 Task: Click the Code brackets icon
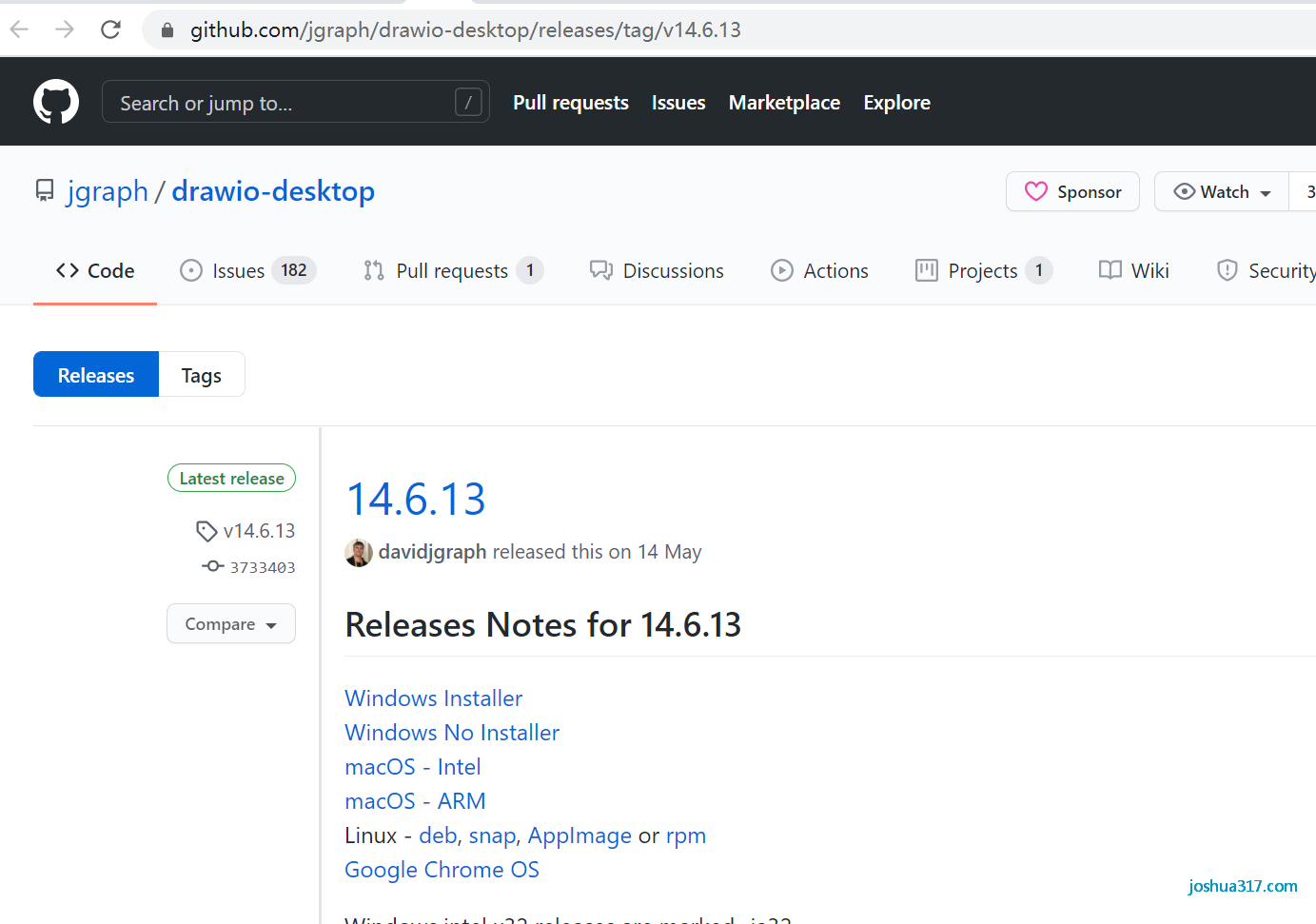click(68, 270)
